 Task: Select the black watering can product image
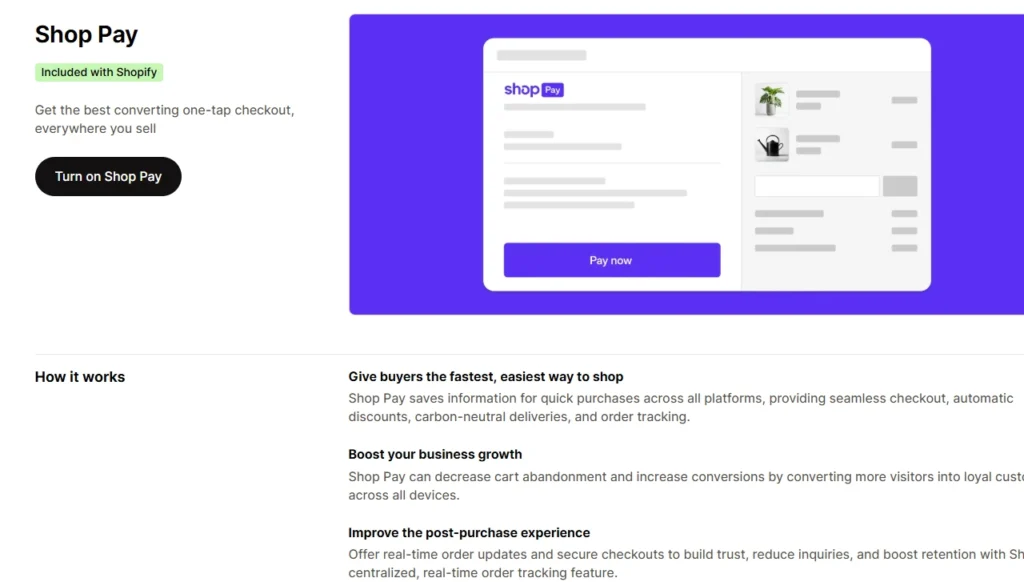tap(771, 144)
